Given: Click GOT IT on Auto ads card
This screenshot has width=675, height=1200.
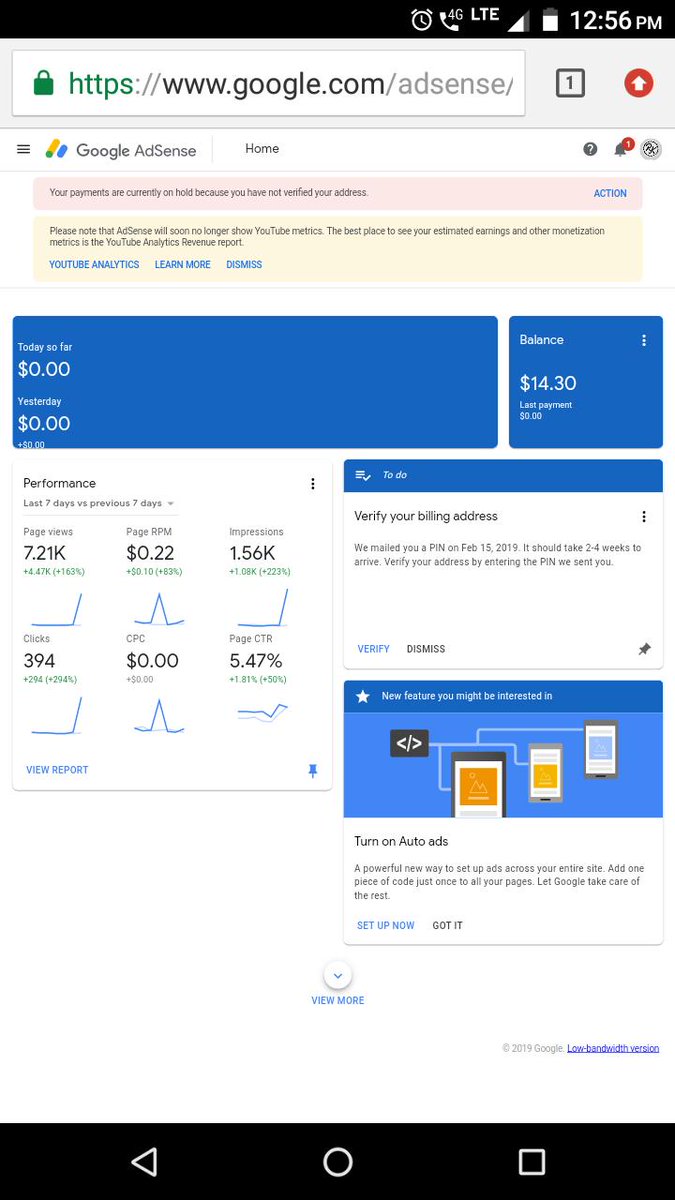Looking at the screenshot, I should [447, 926].
